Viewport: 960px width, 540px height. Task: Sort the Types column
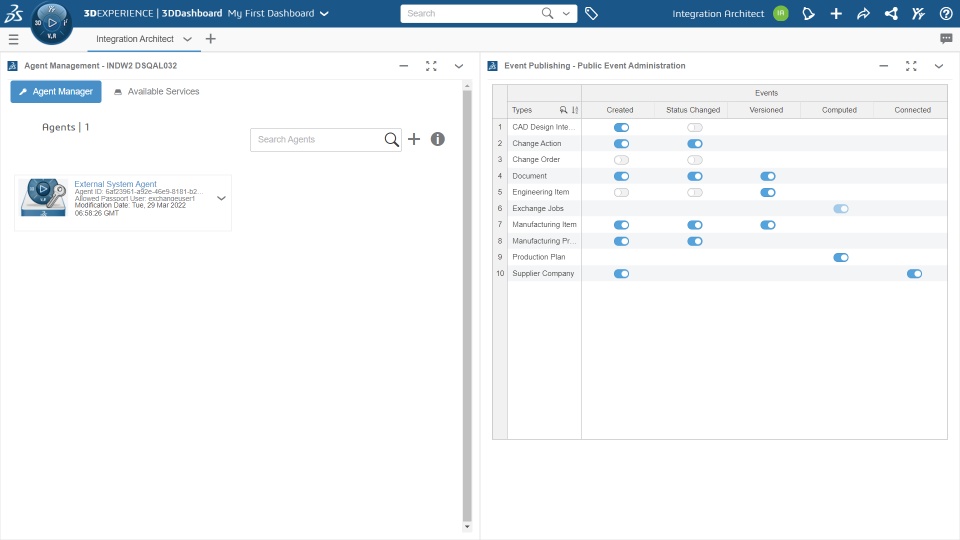[x=575, y=110]
